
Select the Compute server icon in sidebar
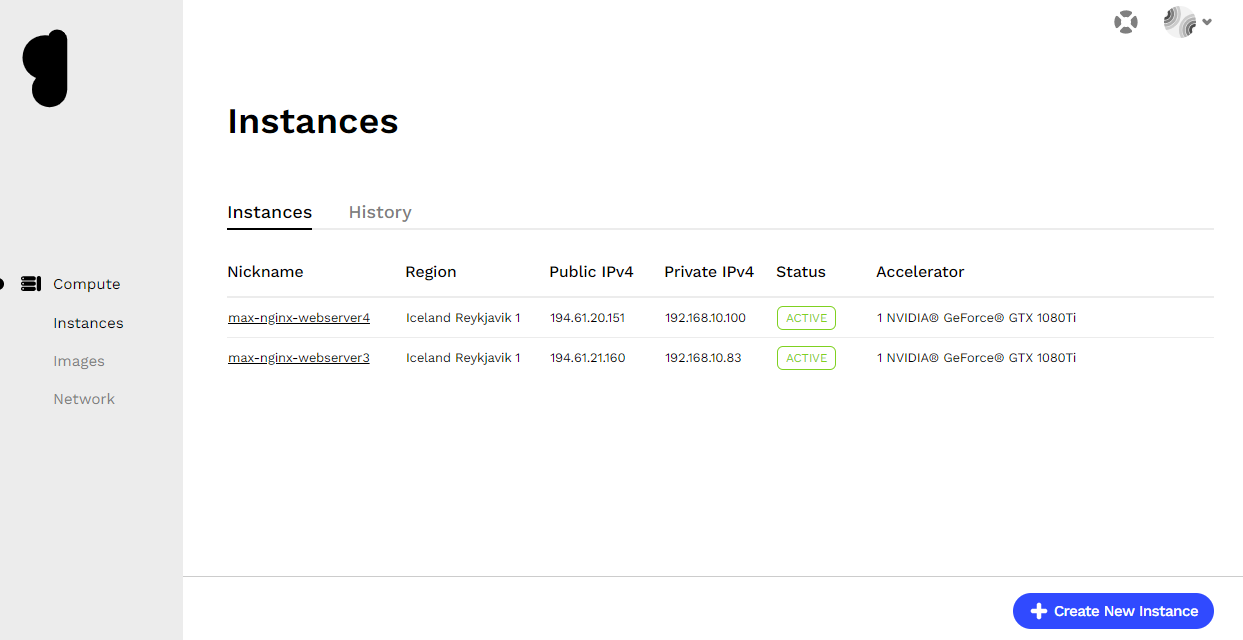click(32, 283)
